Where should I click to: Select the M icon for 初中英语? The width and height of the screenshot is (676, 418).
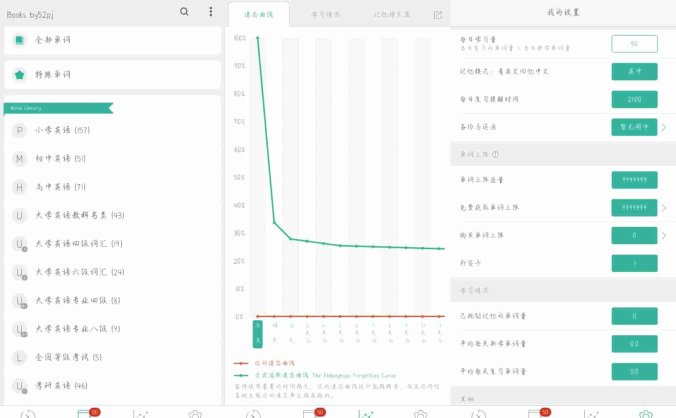[19, 159]
